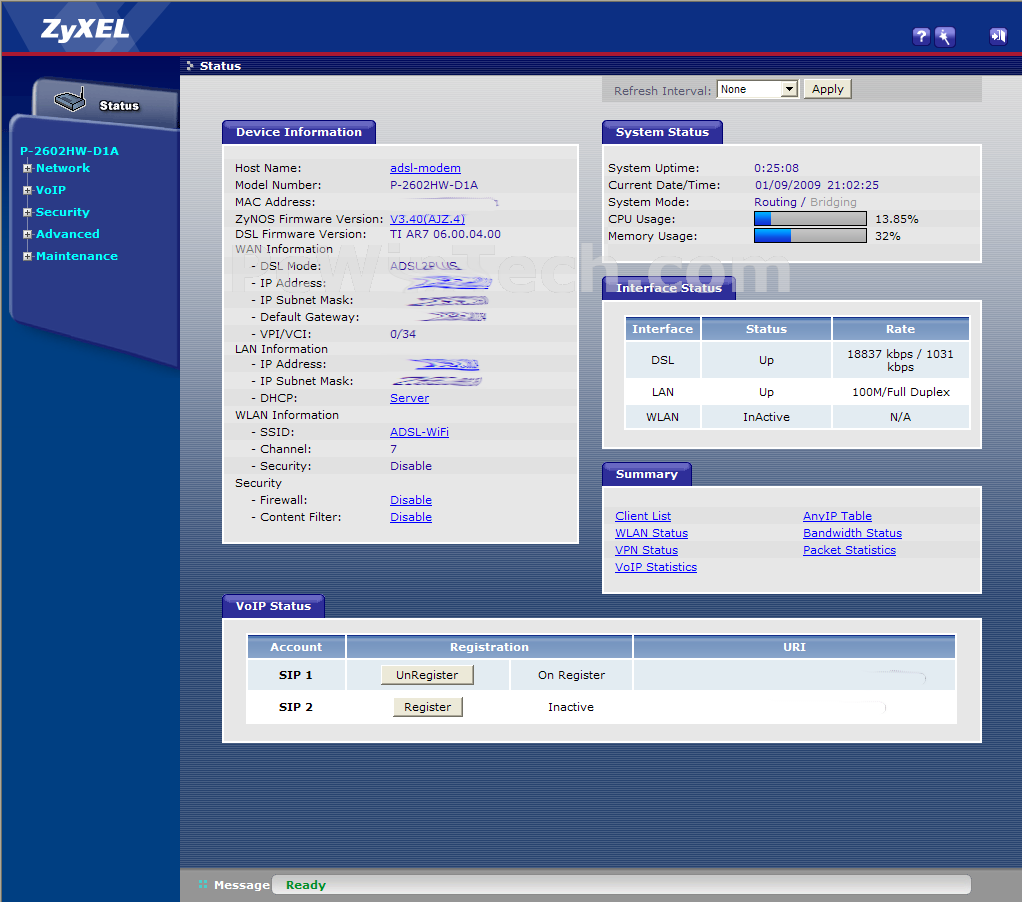Click the Device Information panel header

[299, 132]
